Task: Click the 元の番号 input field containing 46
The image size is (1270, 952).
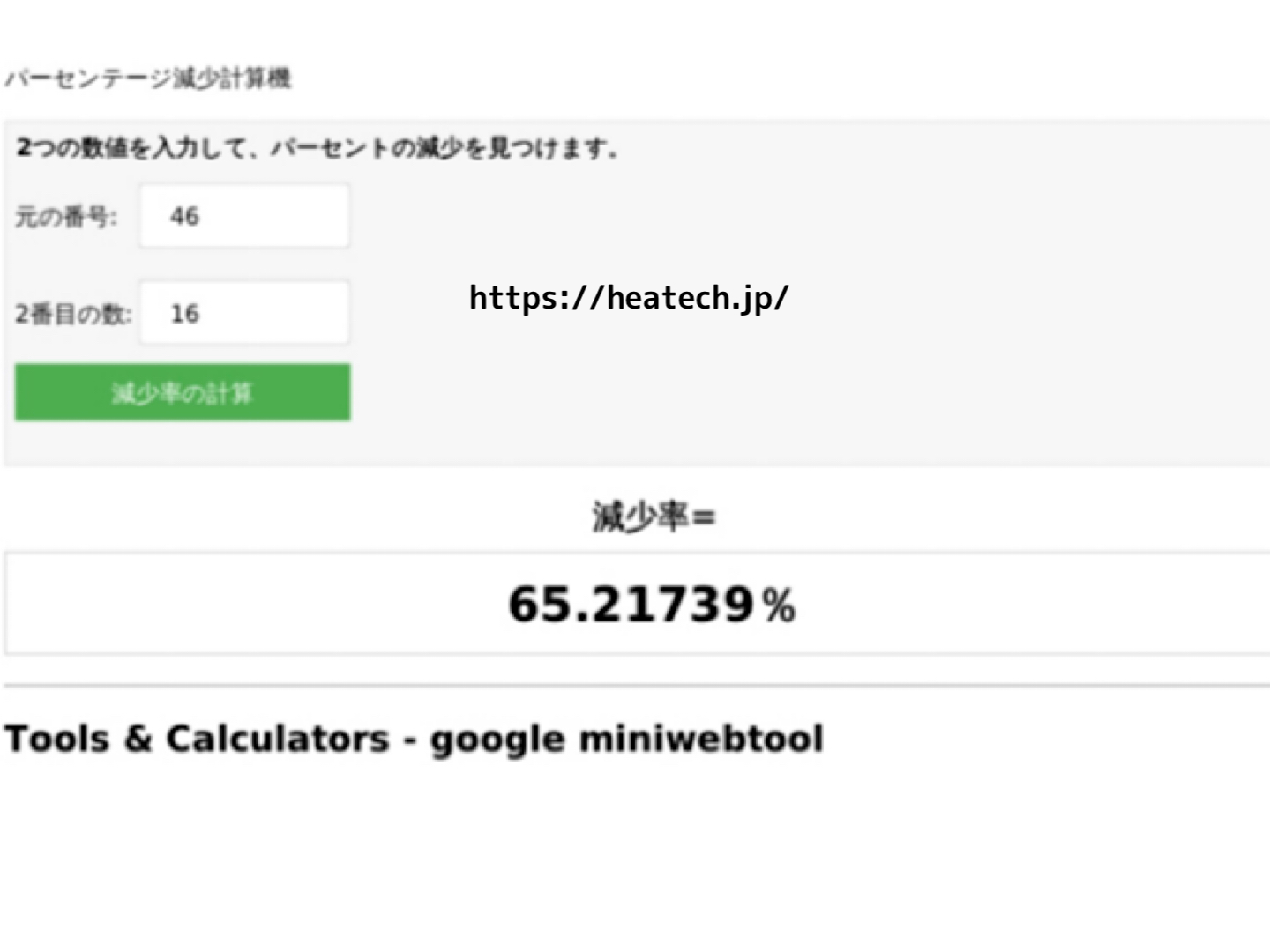Action: point(244,216)
